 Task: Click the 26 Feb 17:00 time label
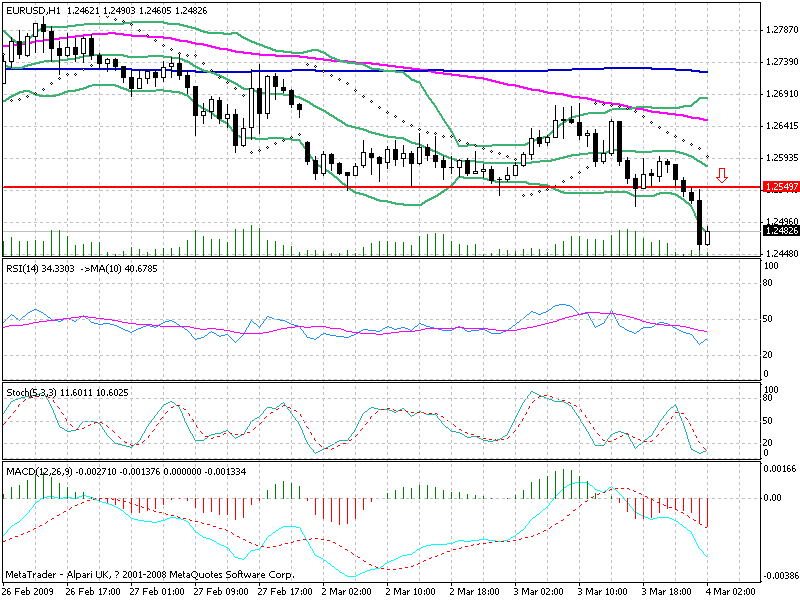pos(93,592)
